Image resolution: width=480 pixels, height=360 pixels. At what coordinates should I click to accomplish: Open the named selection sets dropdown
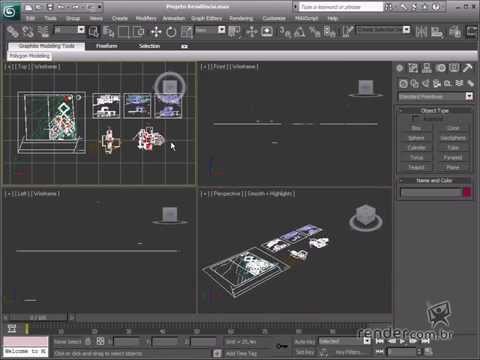[383, 30]
